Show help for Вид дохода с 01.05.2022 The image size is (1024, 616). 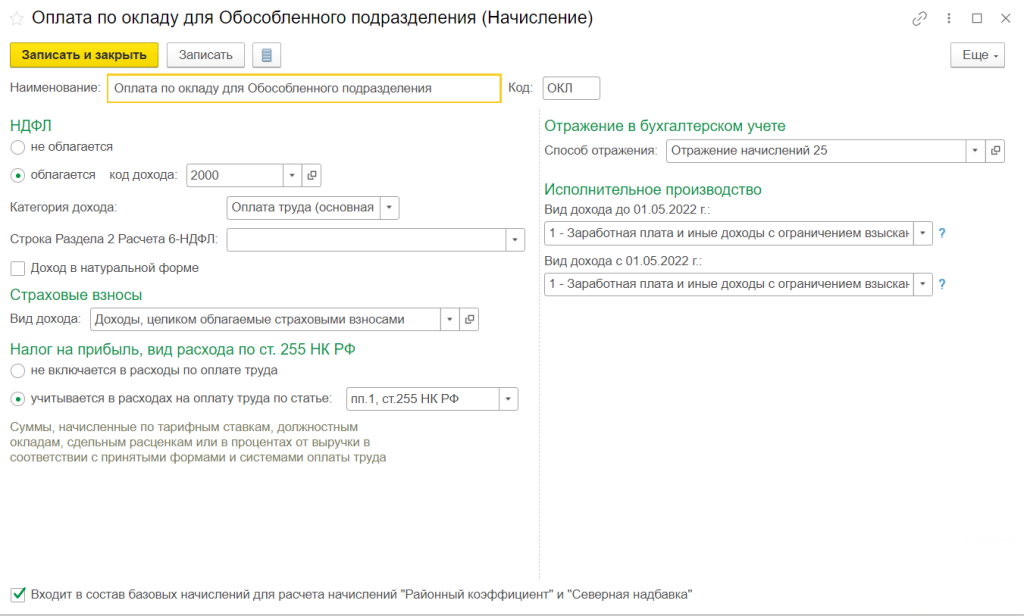pyautogui.click(x=942, y=285)
